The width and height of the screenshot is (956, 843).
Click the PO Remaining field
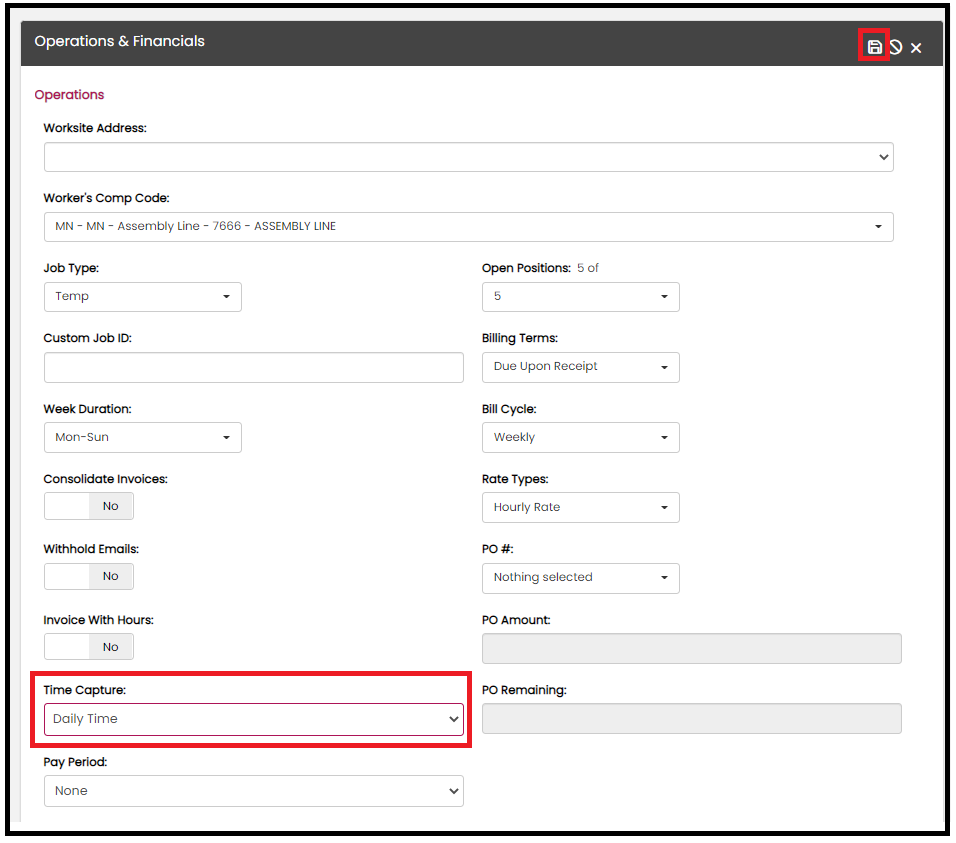point(691,719)
